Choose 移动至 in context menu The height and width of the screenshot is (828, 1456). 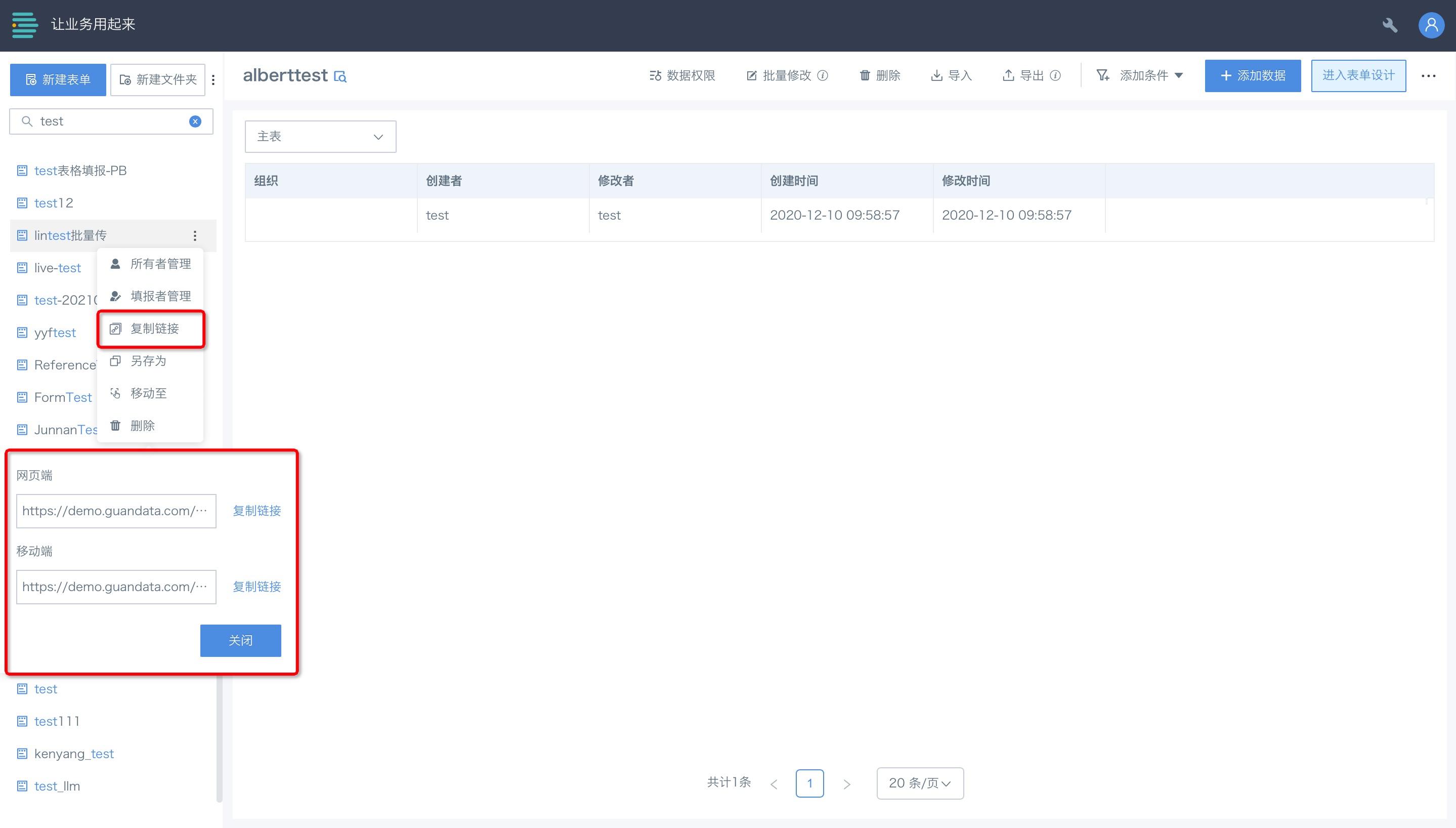tap(150, 394)
